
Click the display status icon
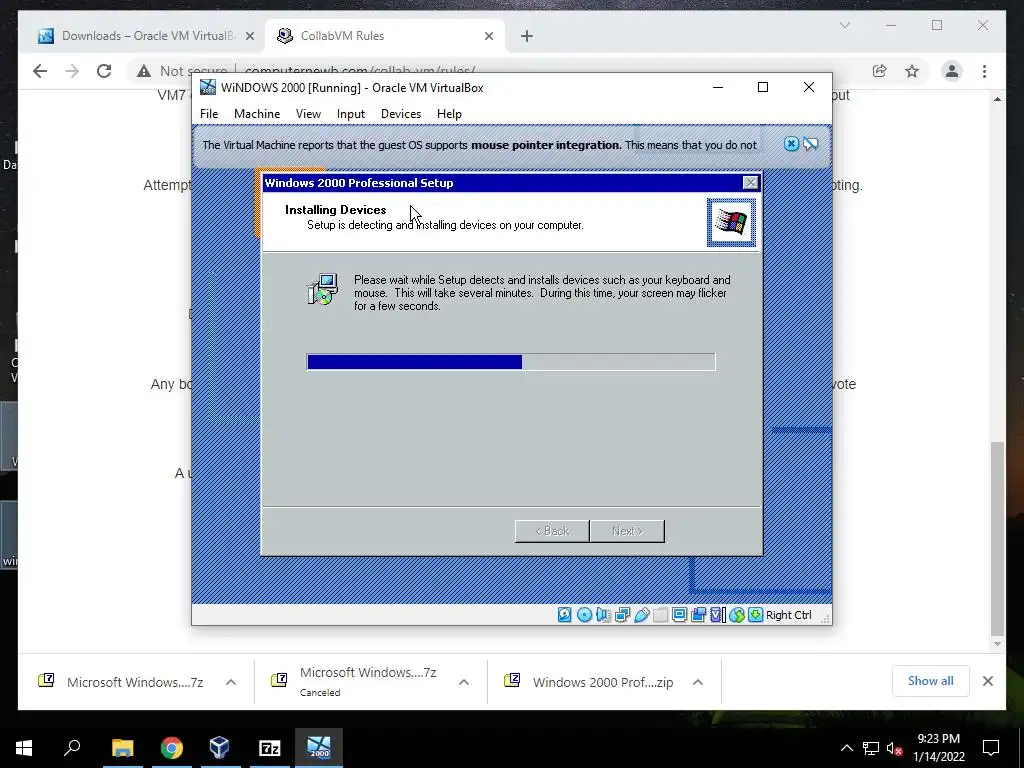pos(679,615)
